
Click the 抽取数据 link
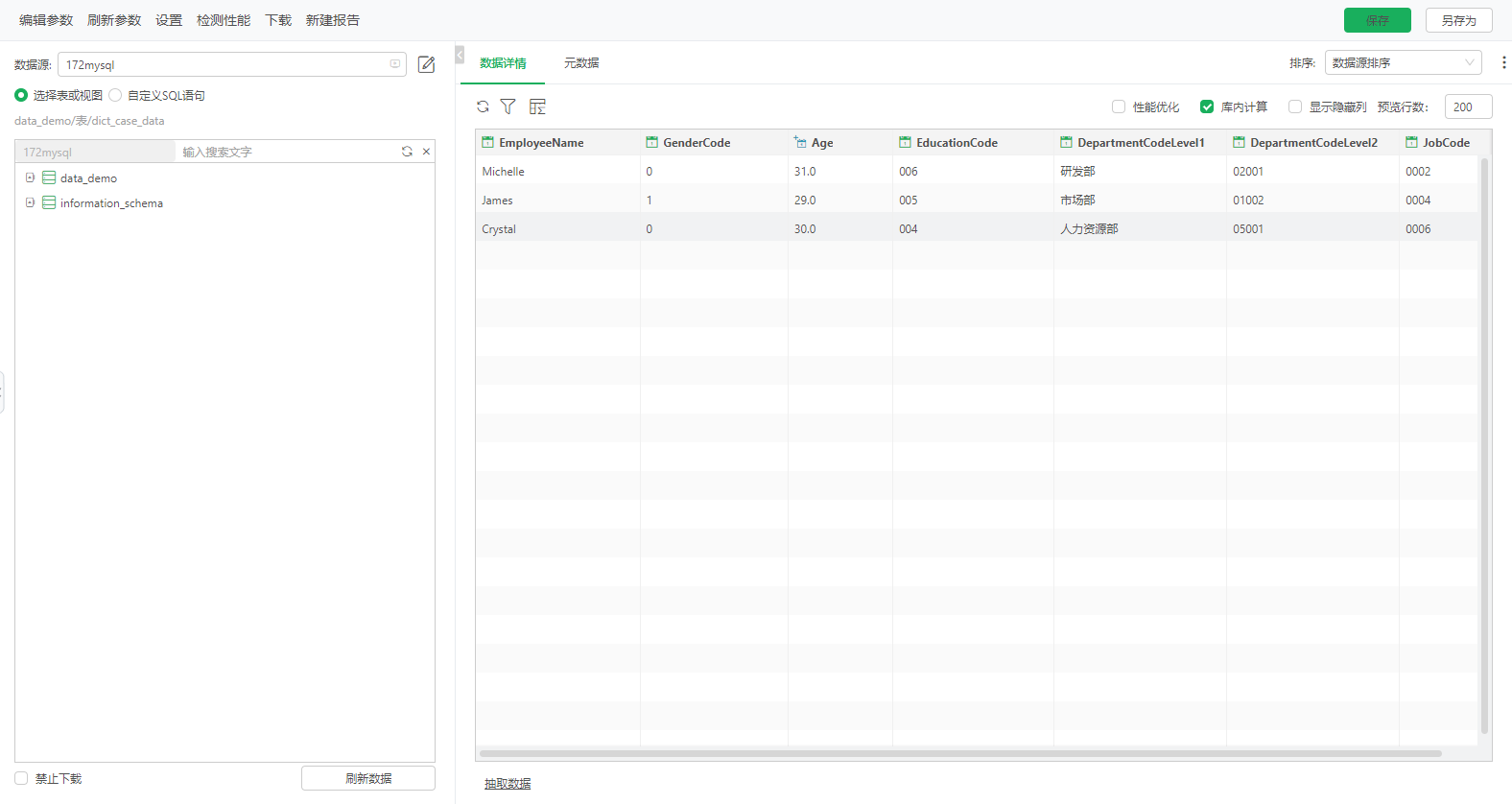(x=508, y=784)
